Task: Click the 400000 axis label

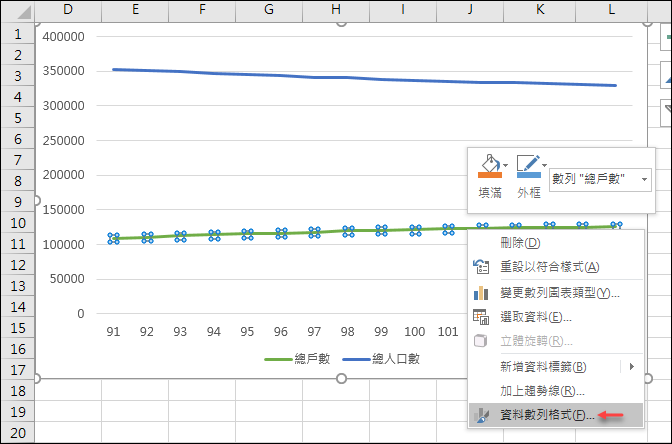Action: click(x=63, y=36)
